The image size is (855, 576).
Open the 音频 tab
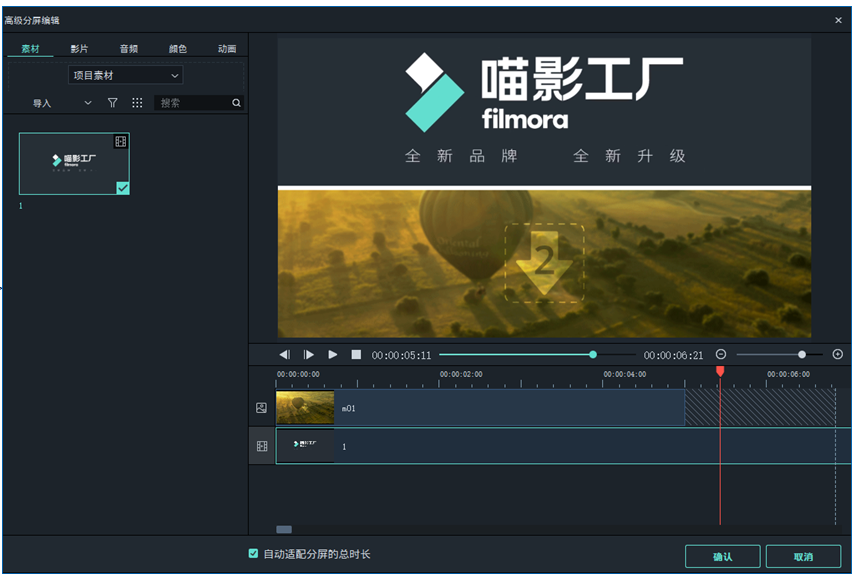pyautogui.click(x=129, y=49)
